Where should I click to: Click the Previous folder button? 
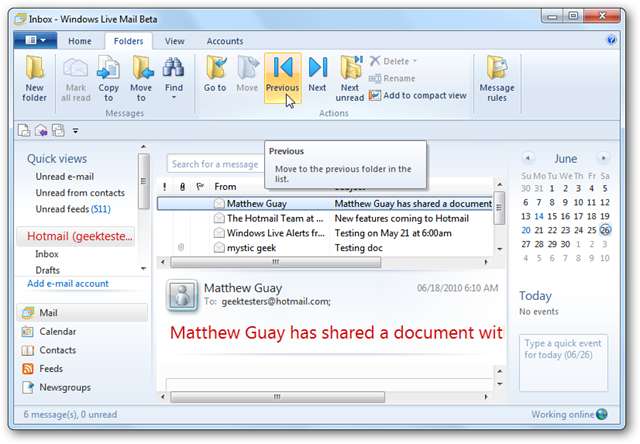(282, 78)
